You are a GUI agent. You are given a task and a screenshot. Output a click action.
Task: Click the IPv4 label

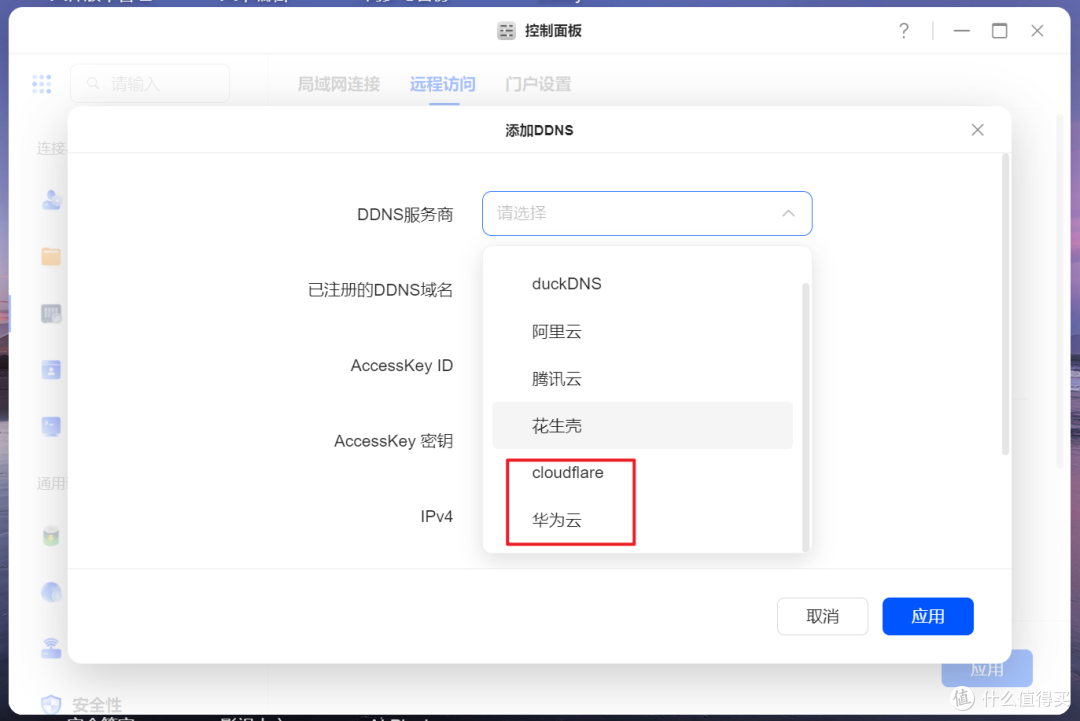click(437, 516)
